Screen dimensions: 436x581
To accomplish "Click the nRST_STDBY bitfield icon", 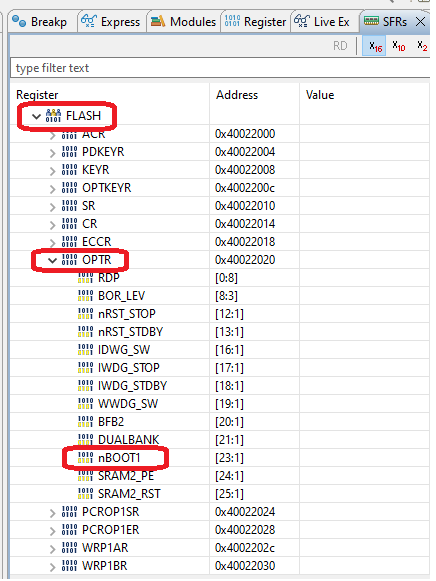I will [85, 332].
